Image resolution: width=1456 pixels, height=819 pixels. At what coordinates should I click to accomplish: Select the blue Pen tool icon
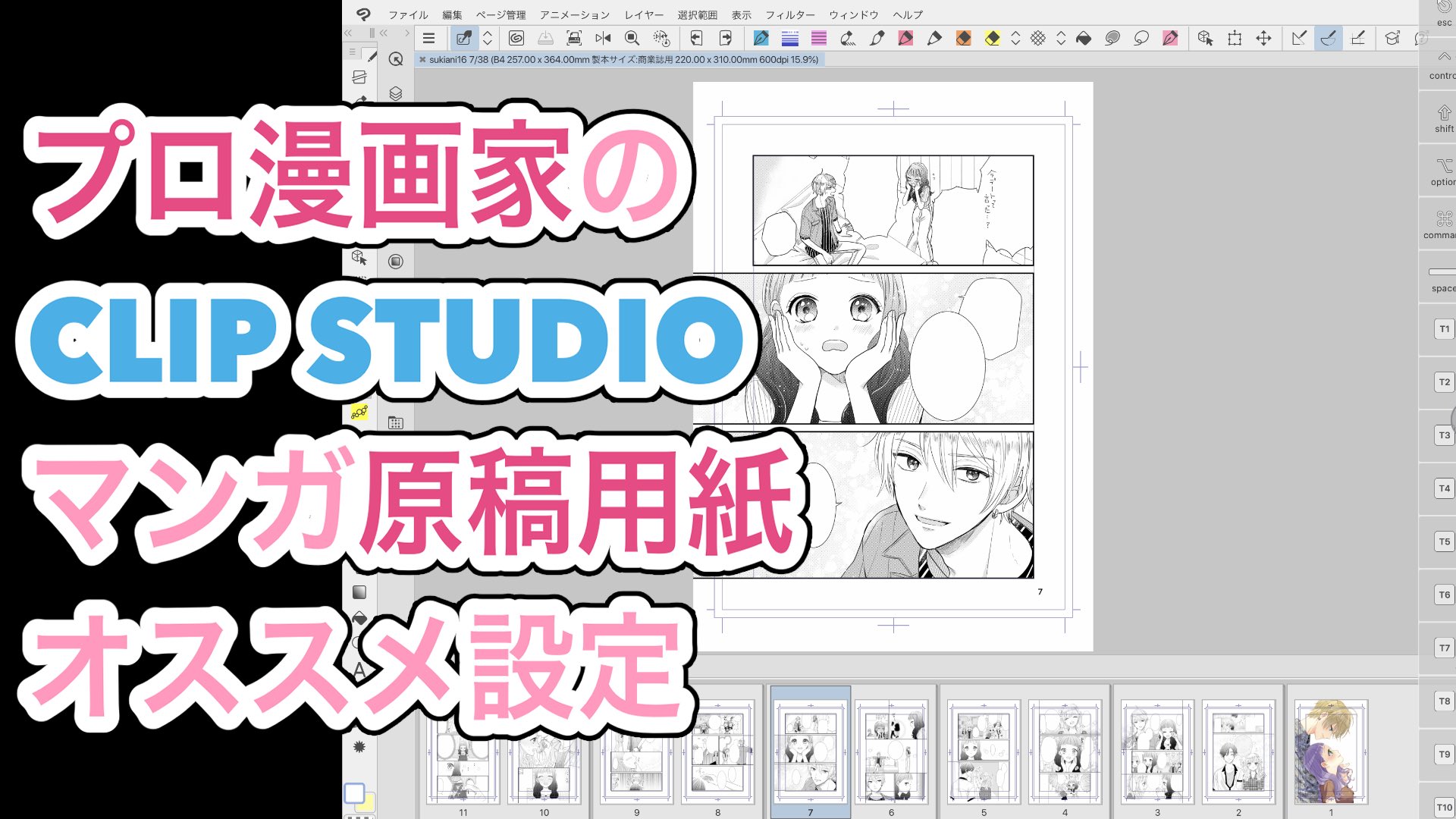(x=761, y=37)
